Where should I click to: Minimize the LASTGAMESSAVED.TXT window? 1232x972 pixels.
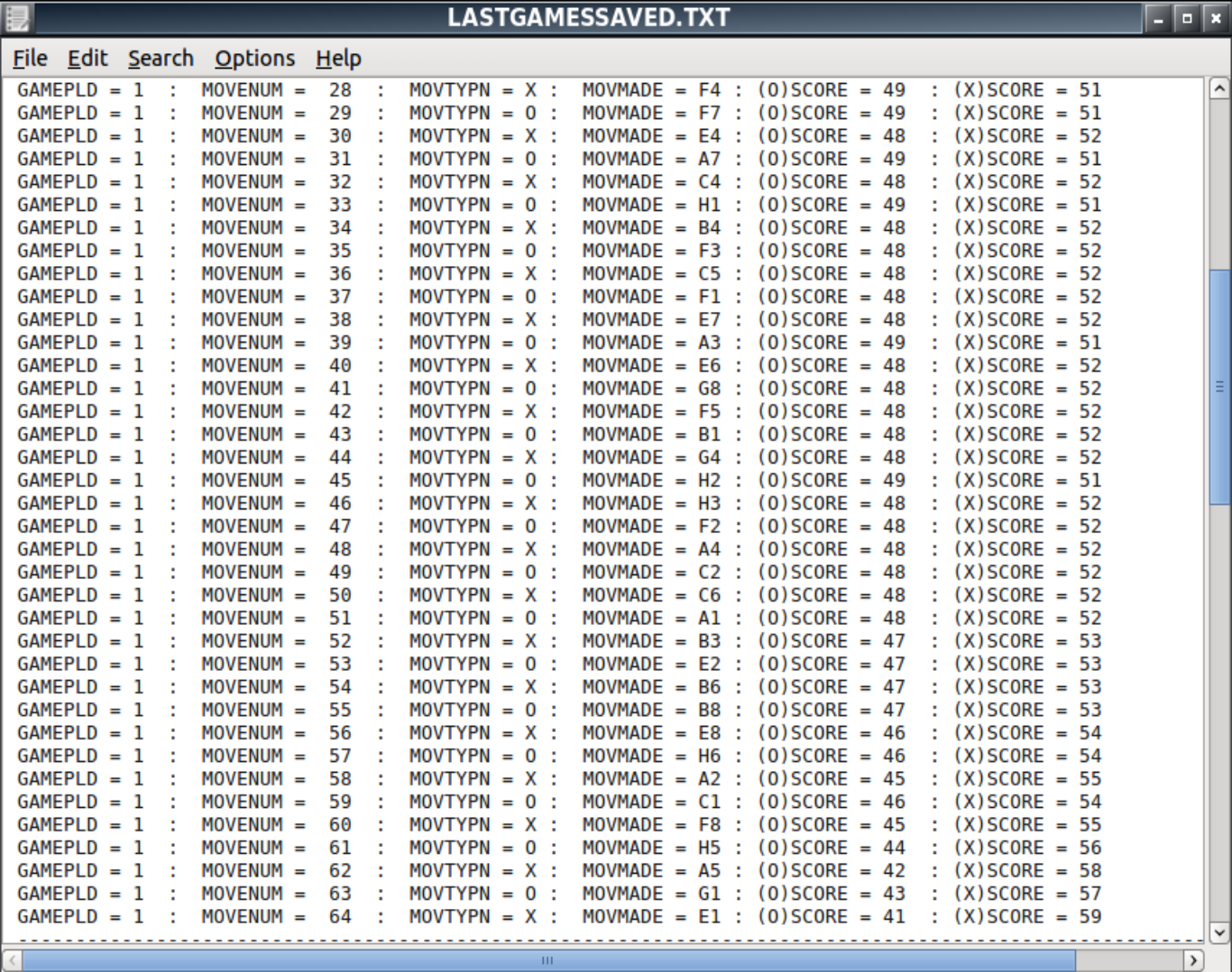(1159, 18)
